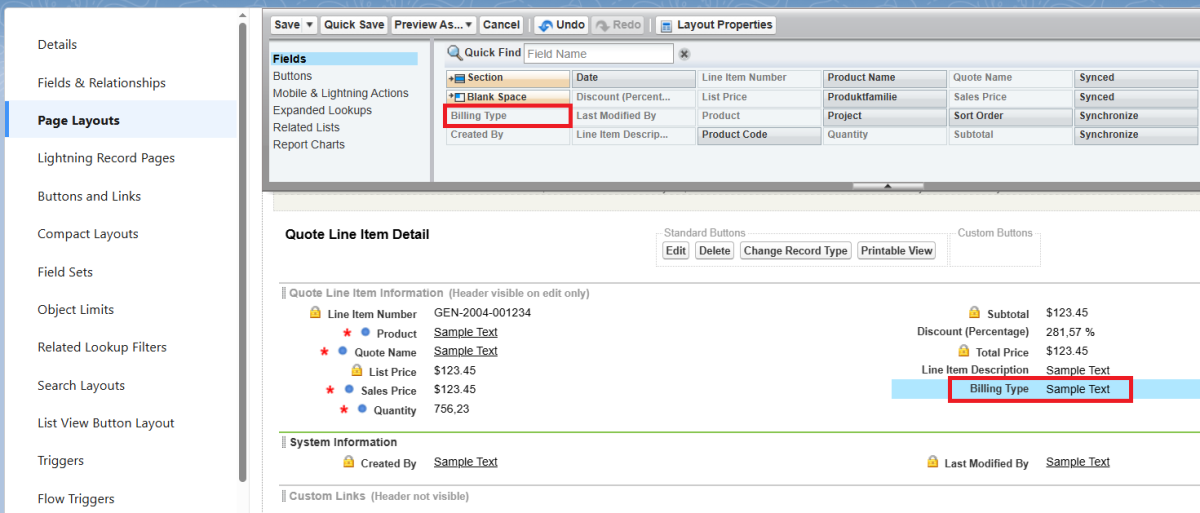Clear Quick Find with the x icon
Viewport: 1200px width, 513px height.
coord(685,54)
